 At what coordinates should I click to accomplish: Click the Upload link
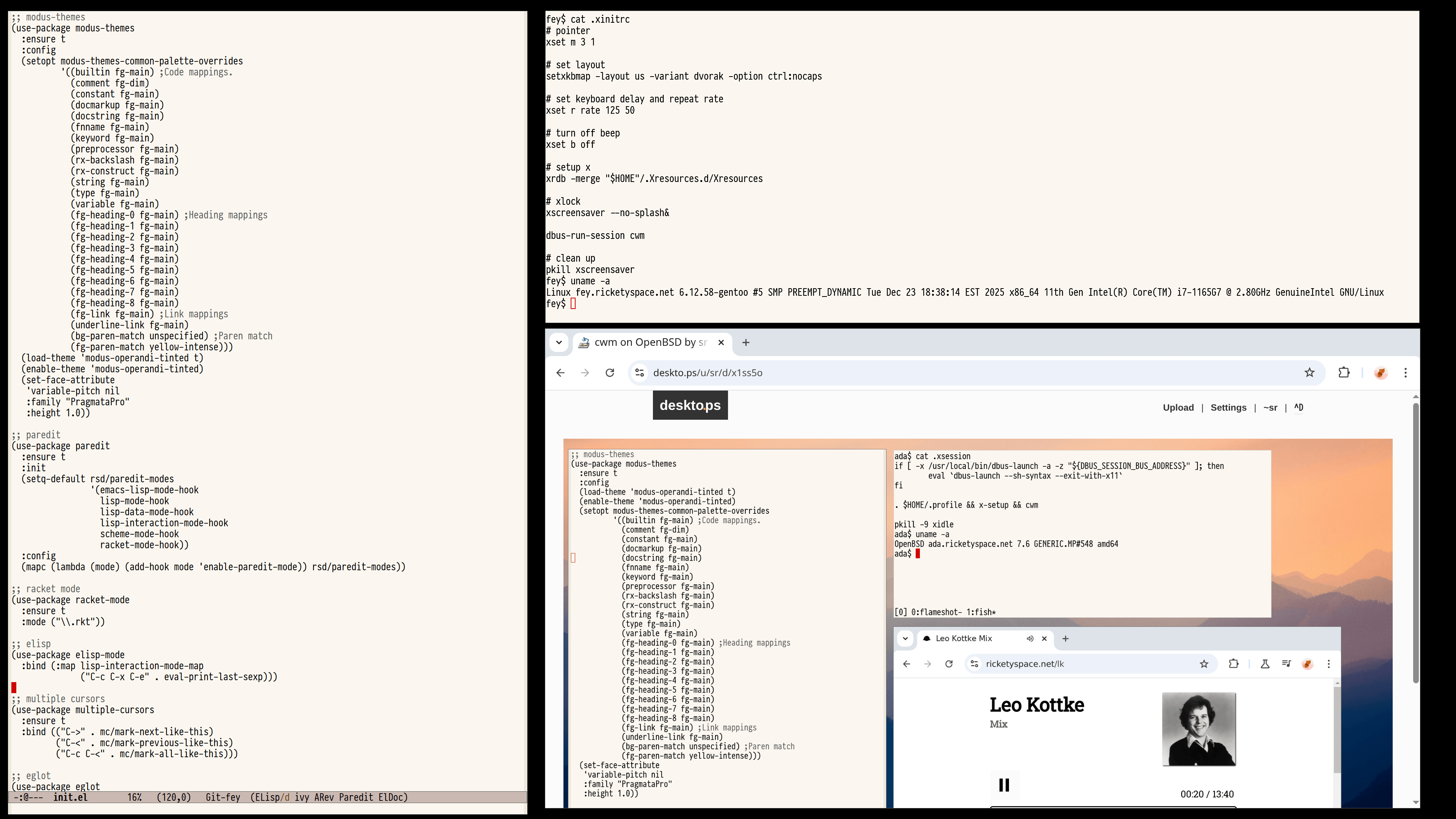(1178, 408)
